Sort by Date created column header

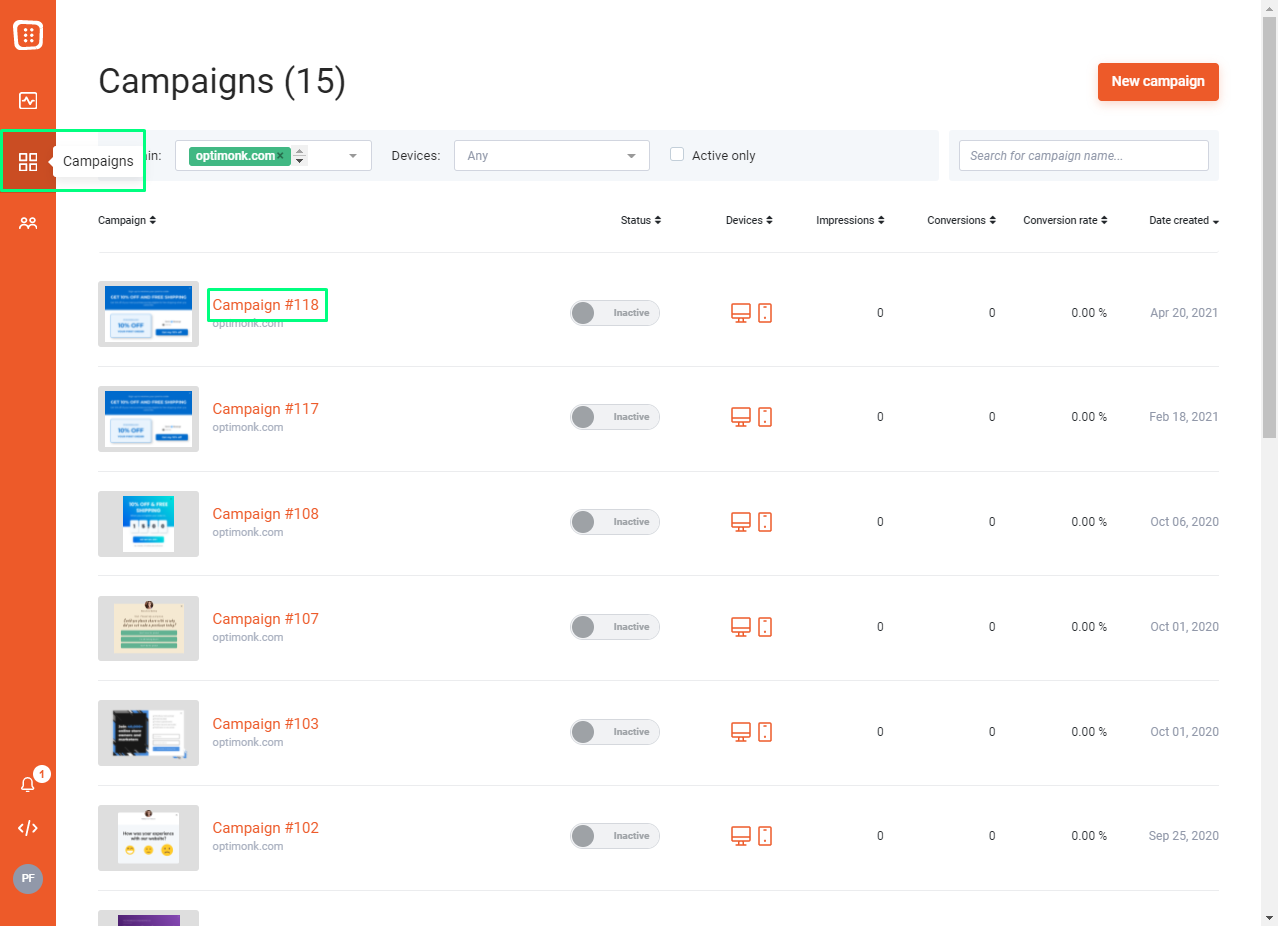[1184, 220]
